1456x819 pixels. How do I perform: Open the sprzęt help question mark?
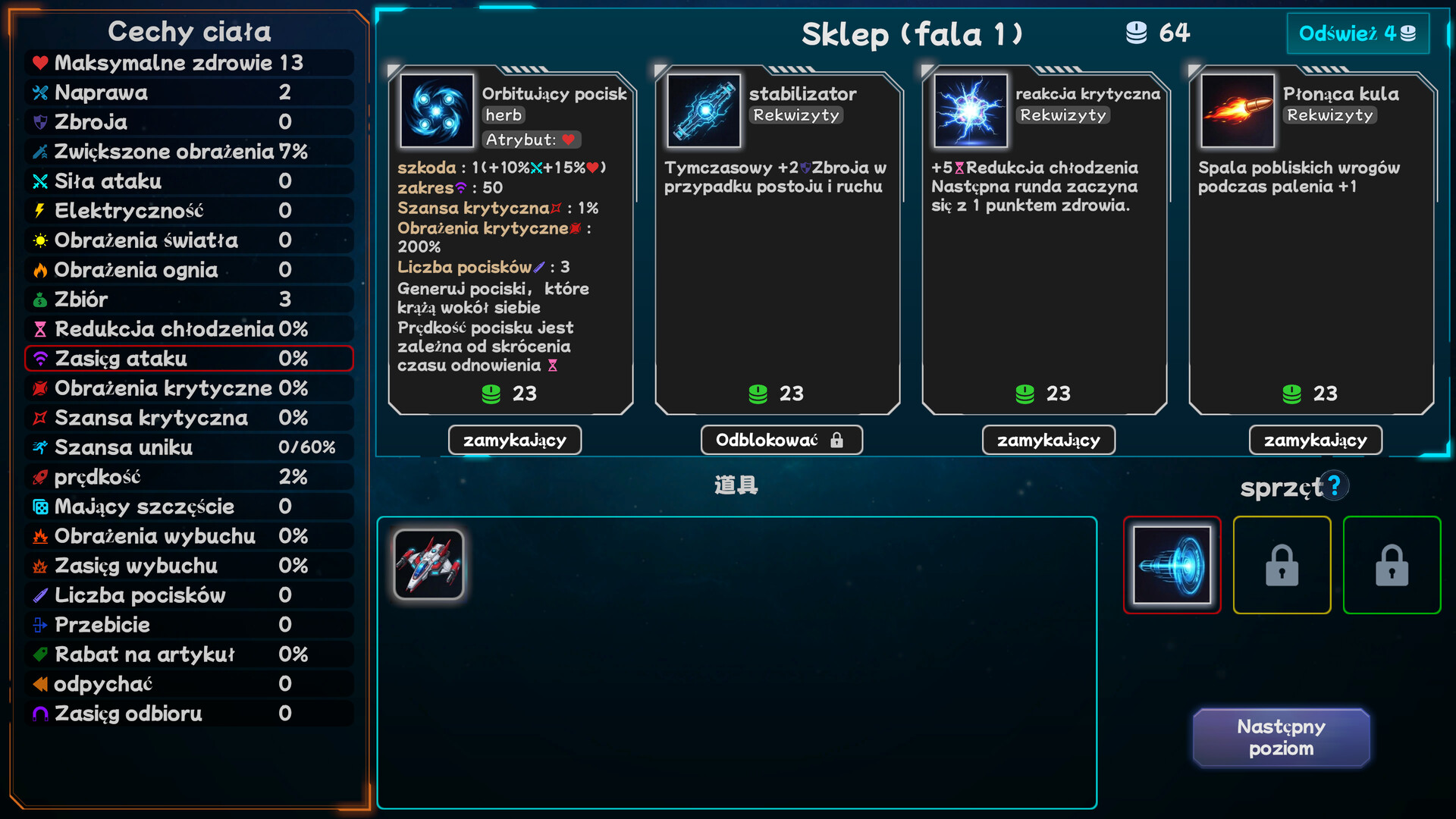[x=1335, y=485]
